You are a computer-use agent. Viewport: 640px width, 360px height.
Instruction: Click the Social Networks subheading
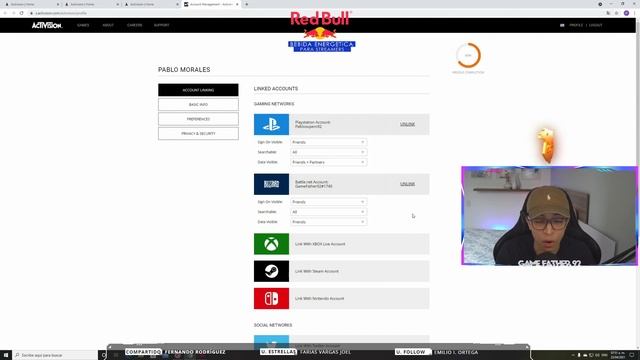[273, 325]
